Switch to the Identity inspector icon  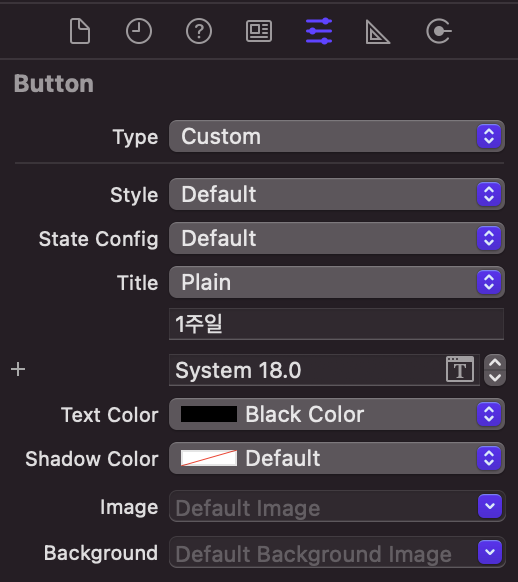259,31
